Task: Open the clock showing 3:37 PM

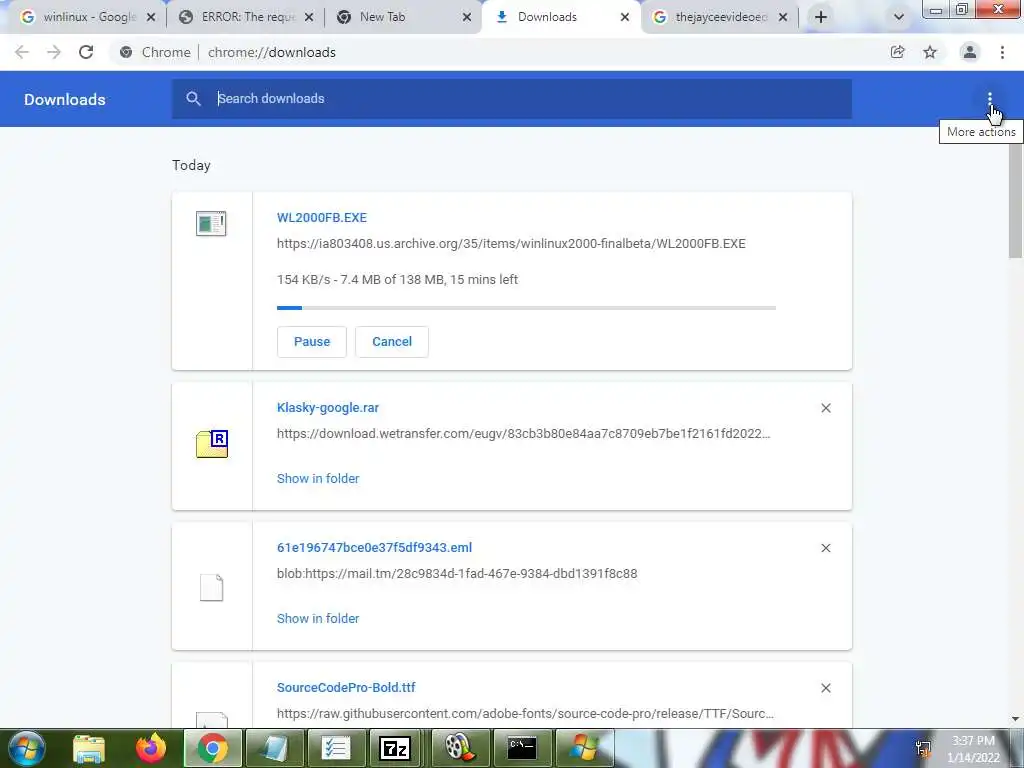Action: tap(973, 749)
